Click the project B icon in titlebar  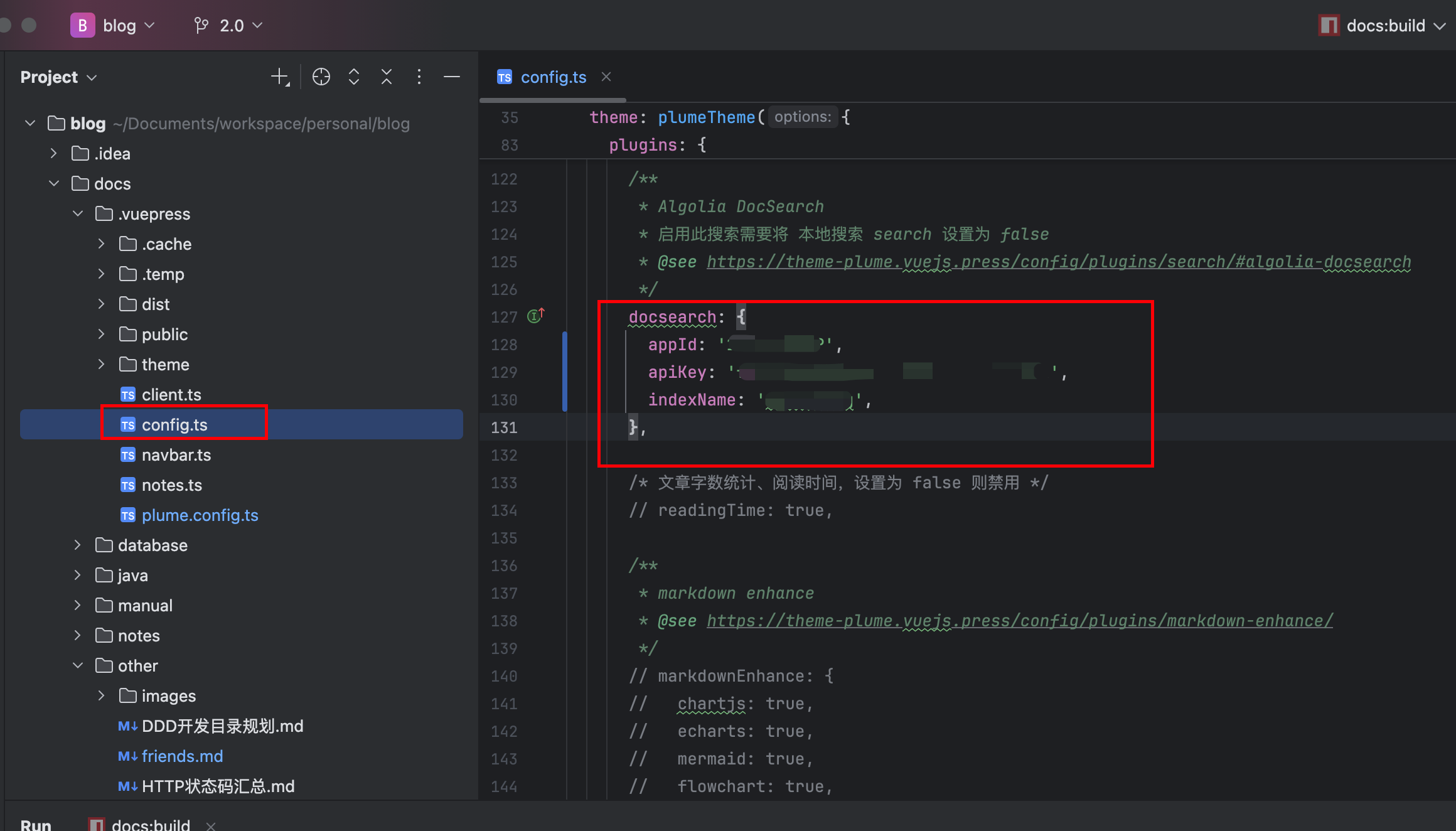pos(82,26)
